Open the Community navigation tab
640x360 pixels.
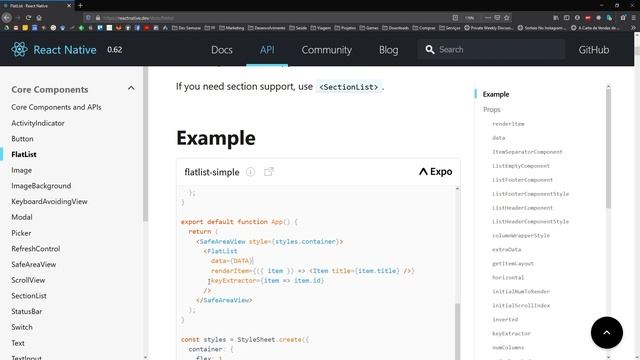click(327, 50)
